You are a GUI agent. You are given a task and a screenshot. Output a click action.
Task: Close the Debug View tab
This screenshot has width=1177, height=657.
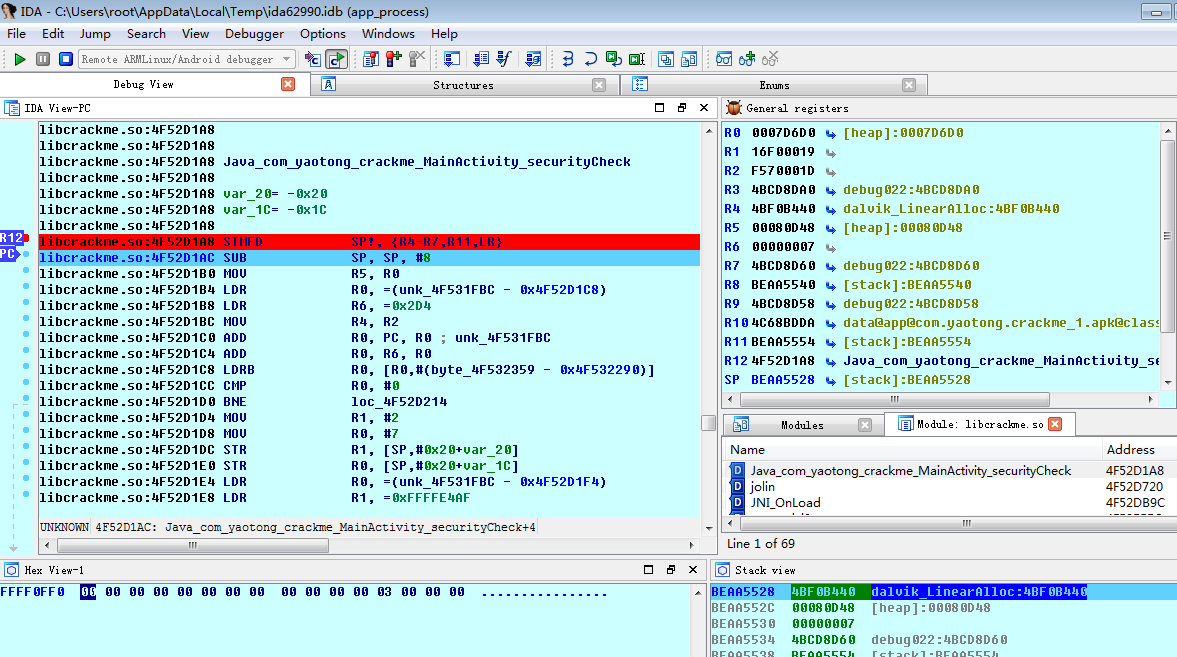pos(288,85)
